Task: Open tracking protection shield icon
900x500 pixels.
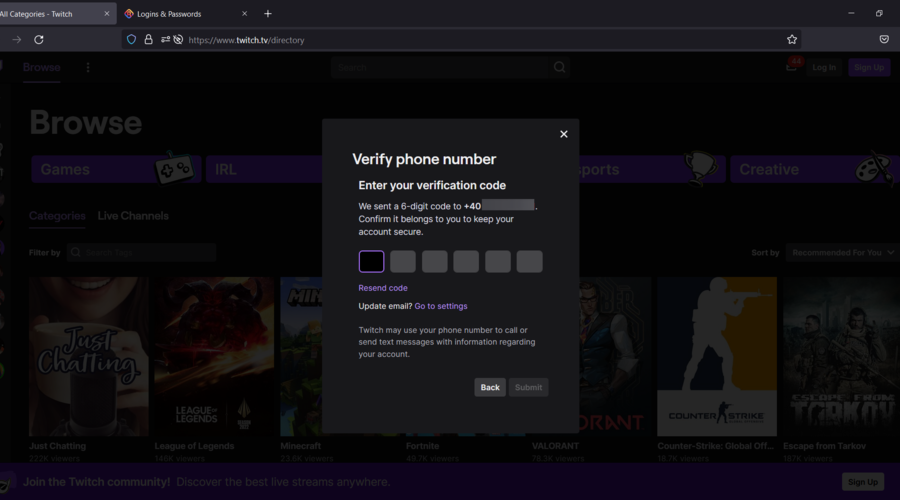Action: pos(131,40)
